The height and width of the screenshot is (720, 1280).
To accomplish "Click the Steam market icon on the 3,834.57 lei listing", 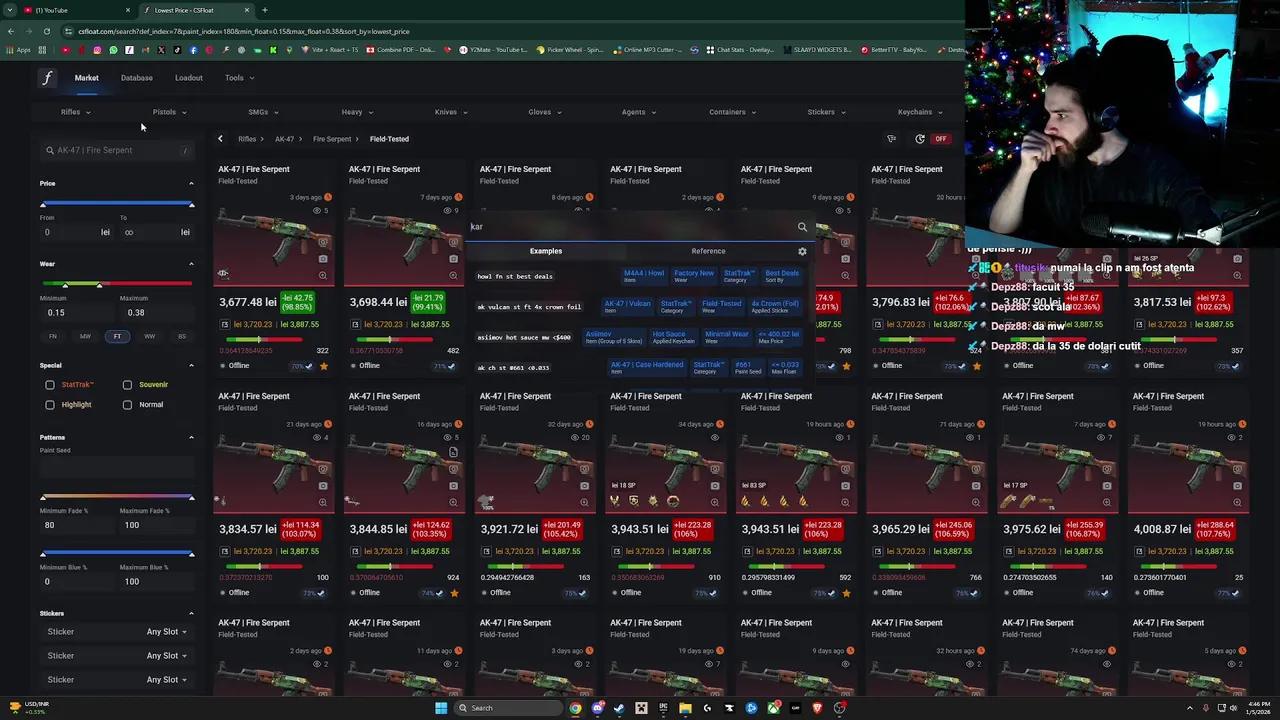I will point(225,551).
